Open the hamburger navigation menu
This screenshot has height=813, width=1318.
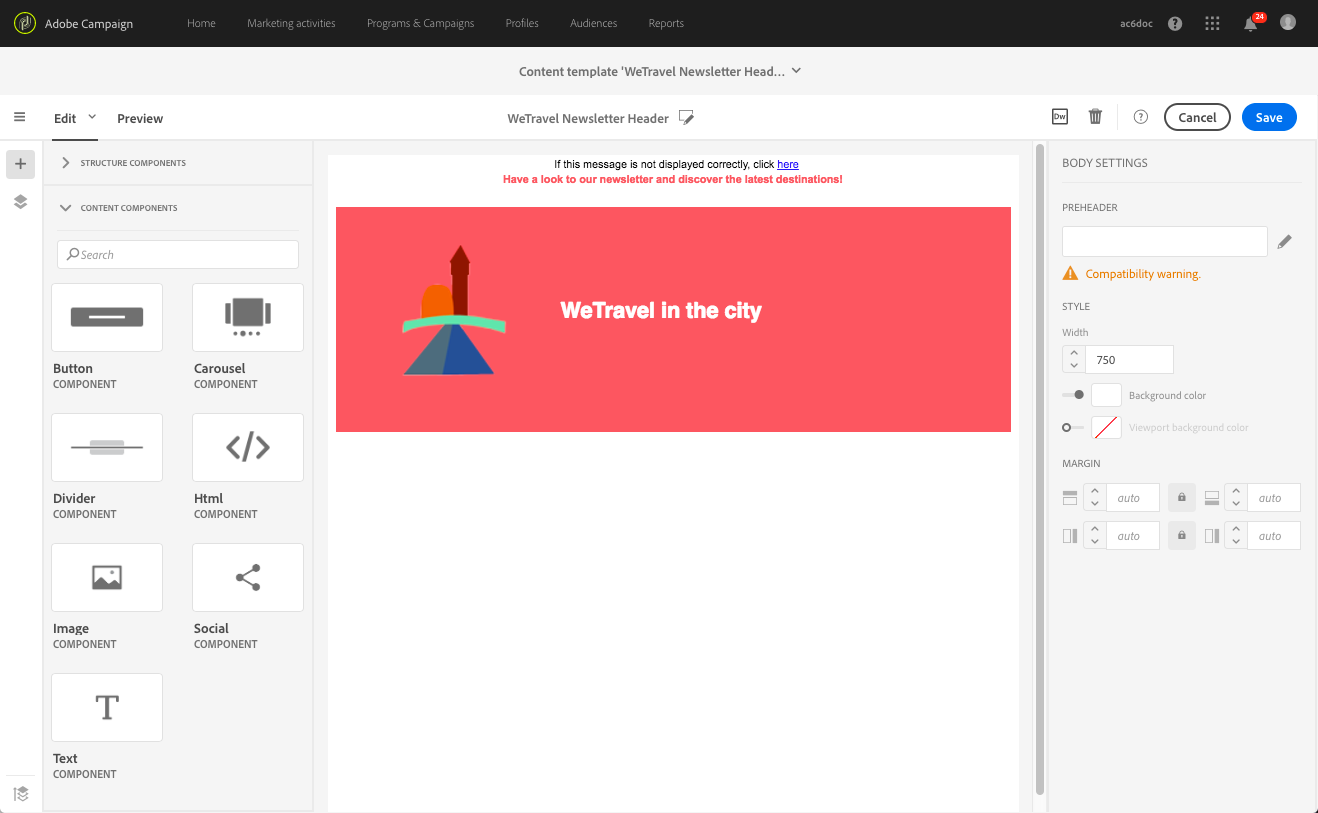coord(19,117)
